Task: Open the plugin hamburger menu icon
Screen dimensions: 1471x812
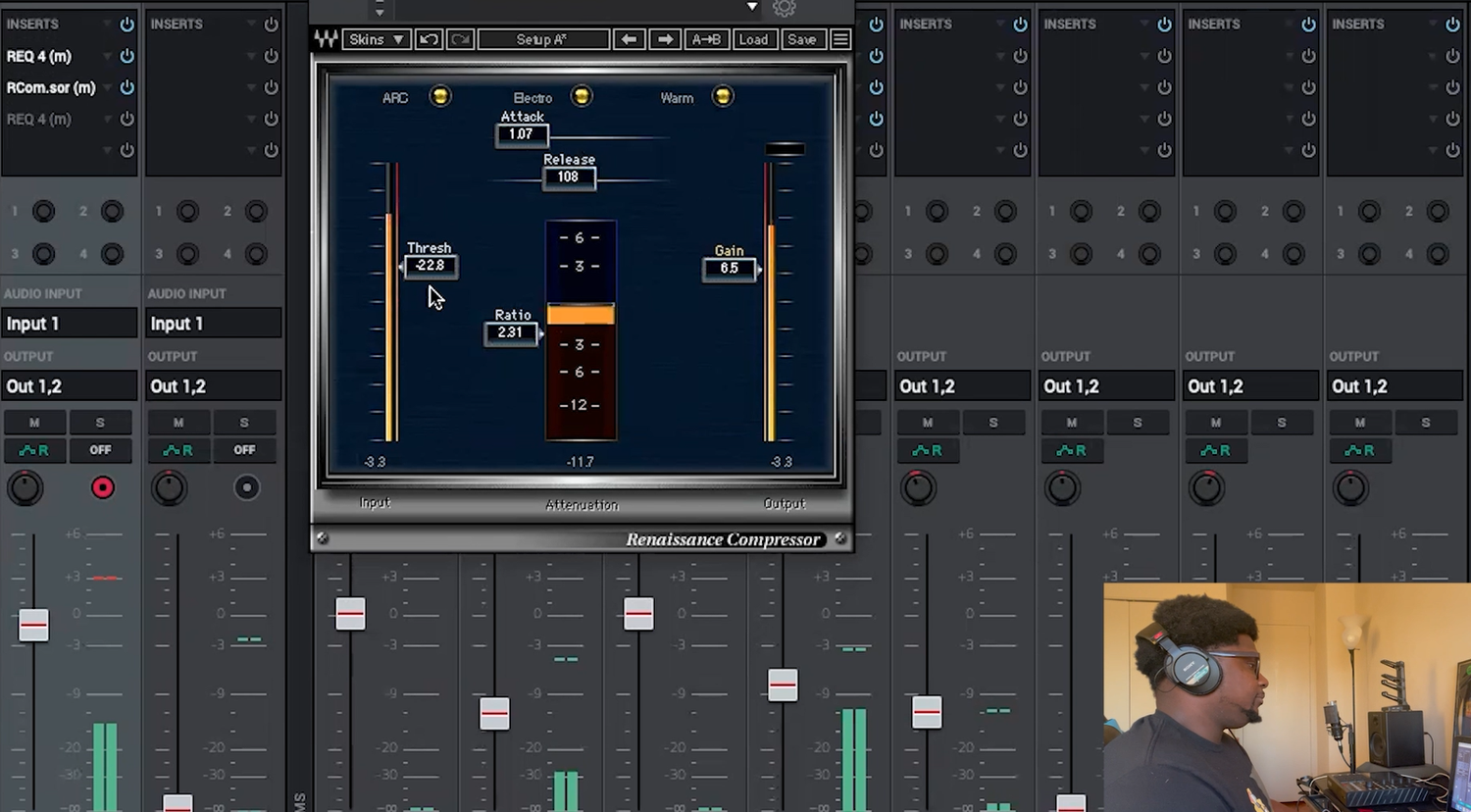Action: (840, 39)
